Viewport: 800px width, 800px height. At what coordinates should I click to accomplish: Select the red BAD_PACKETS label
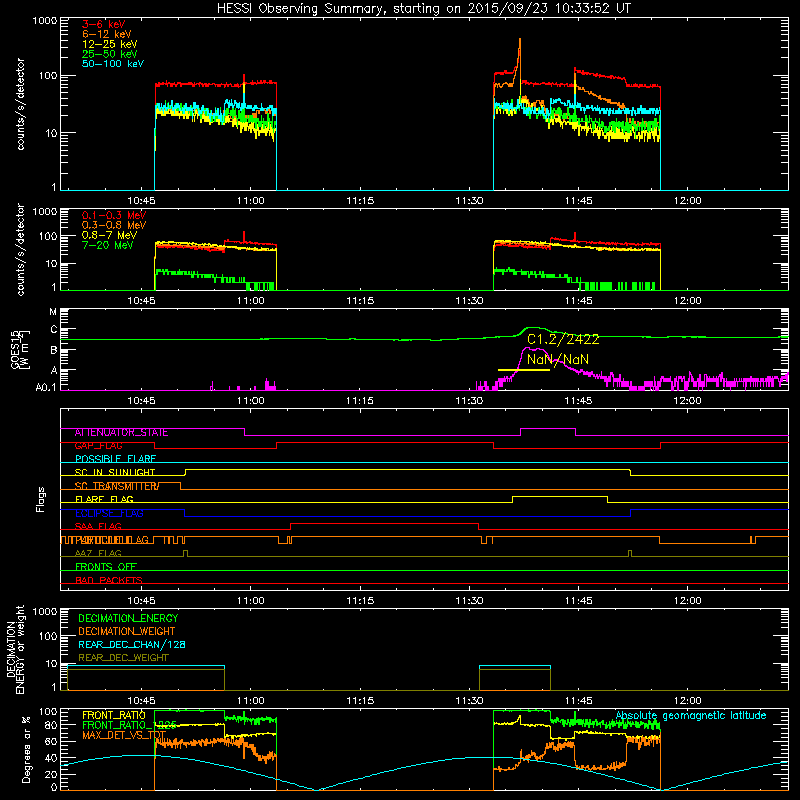click(109, 580)
